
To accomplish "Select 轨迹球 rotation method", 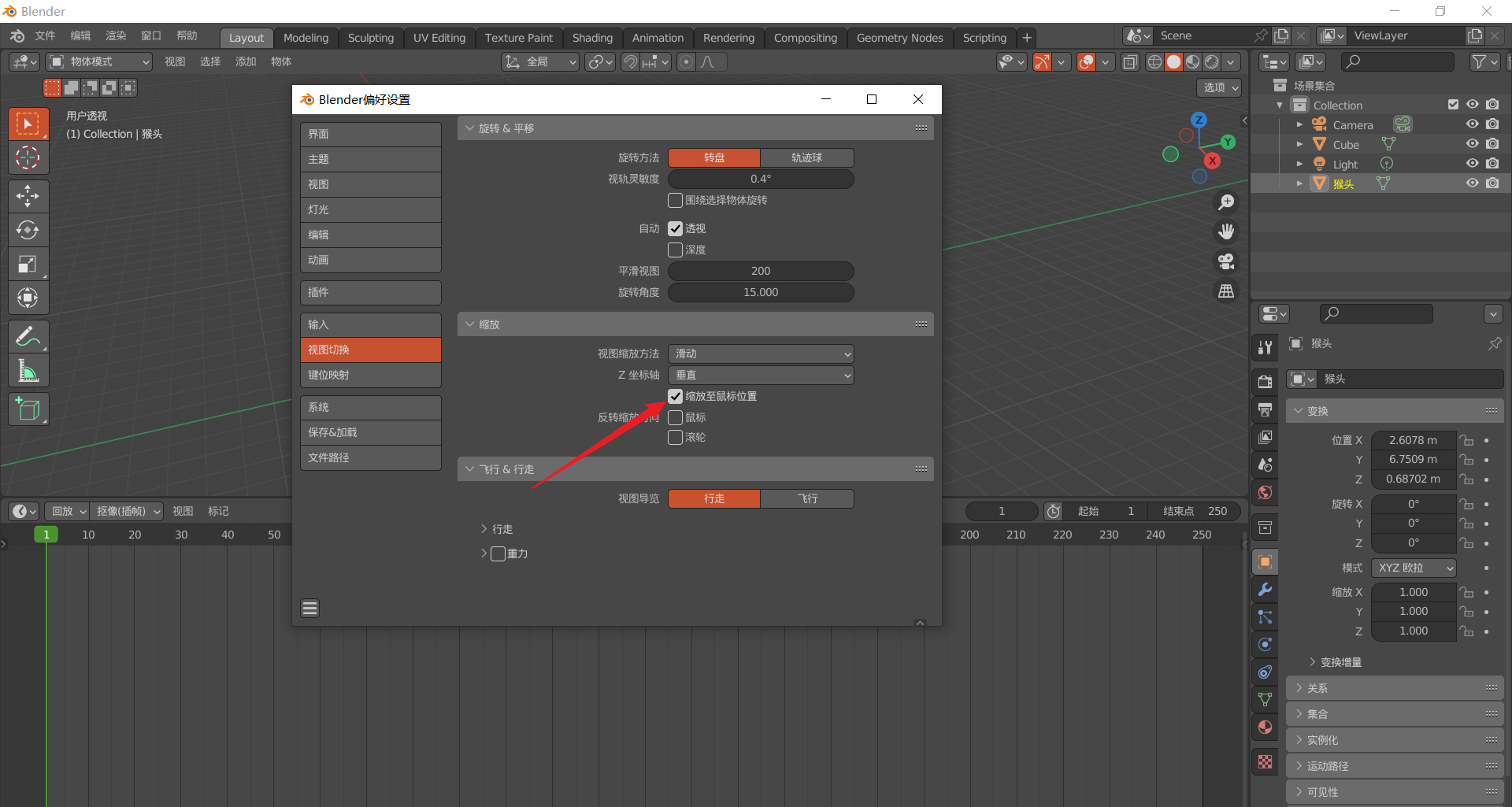I will point(806,157).
